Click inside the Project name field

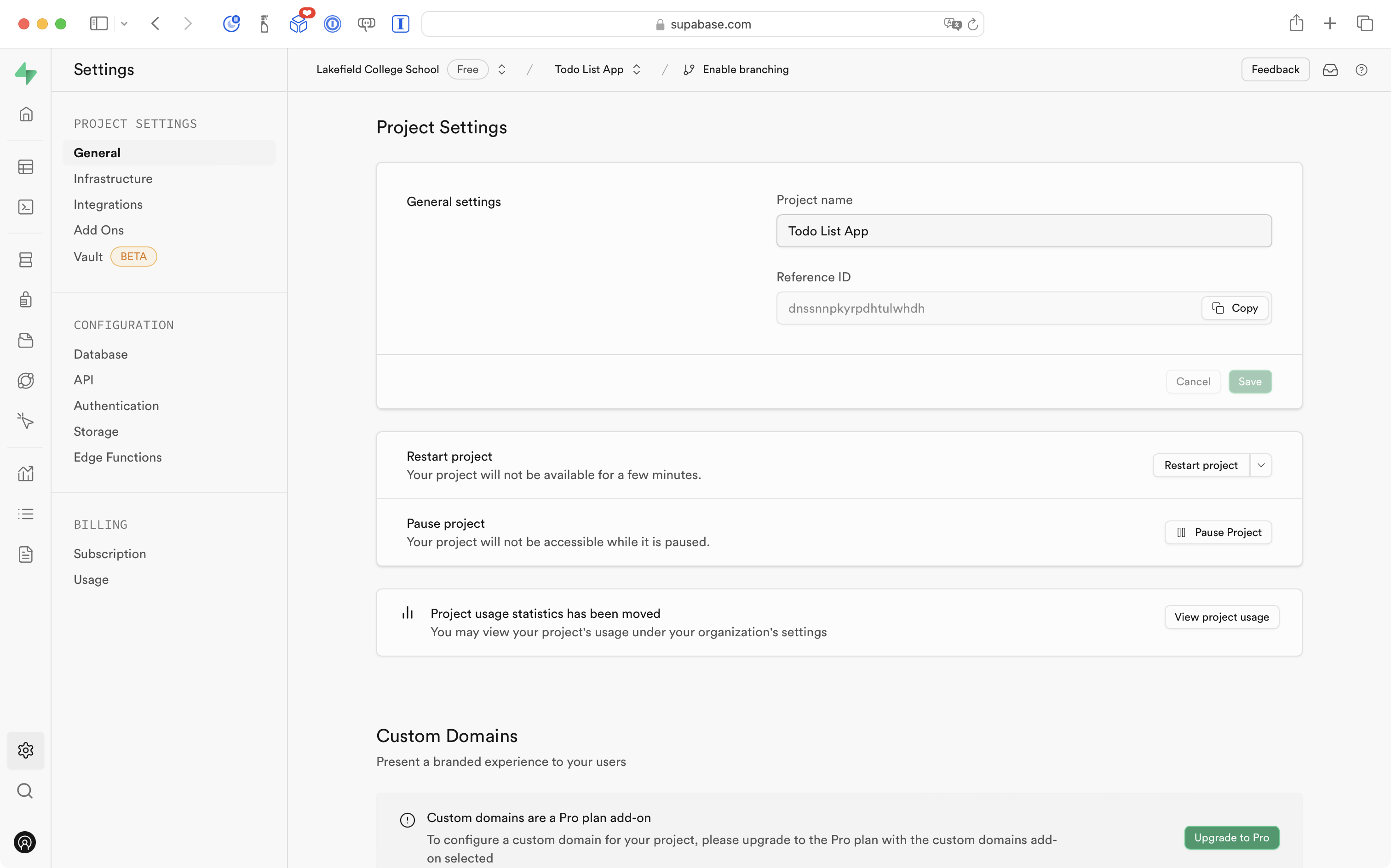coord(1023,231)
